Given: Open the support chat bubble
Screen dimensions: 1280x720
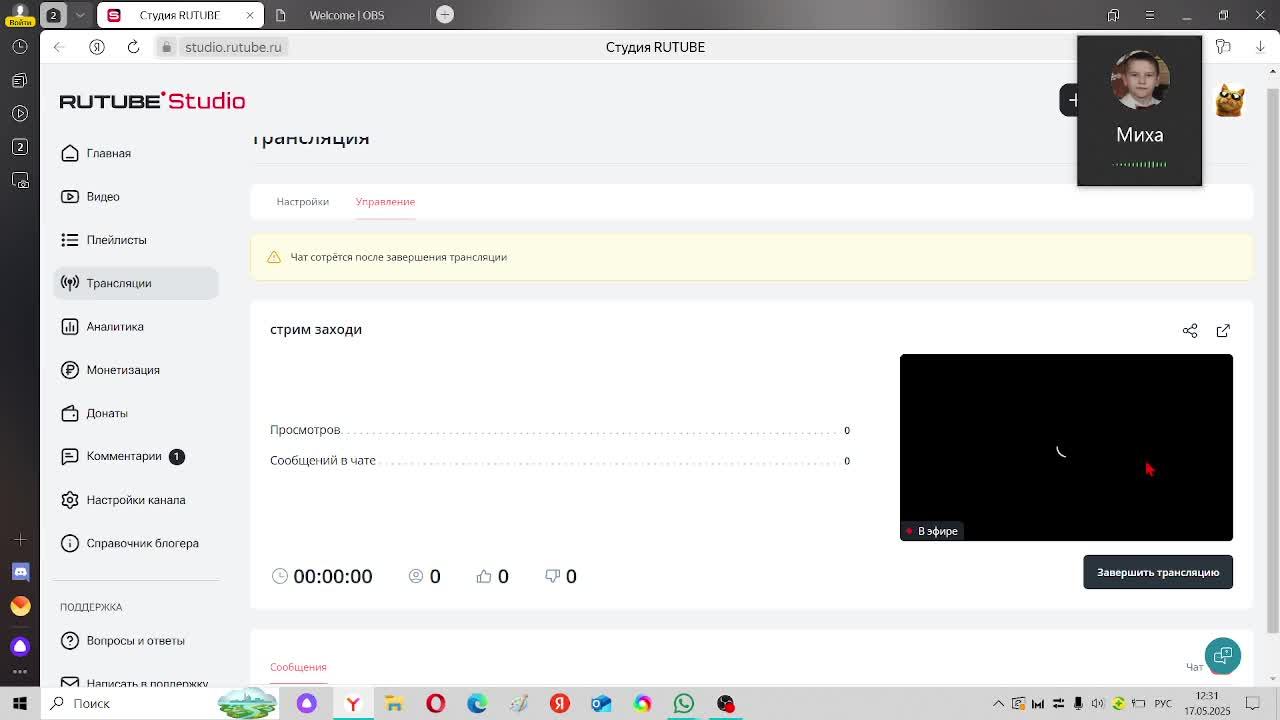Looking at the screenshot, I should [x=1222, y=656].
